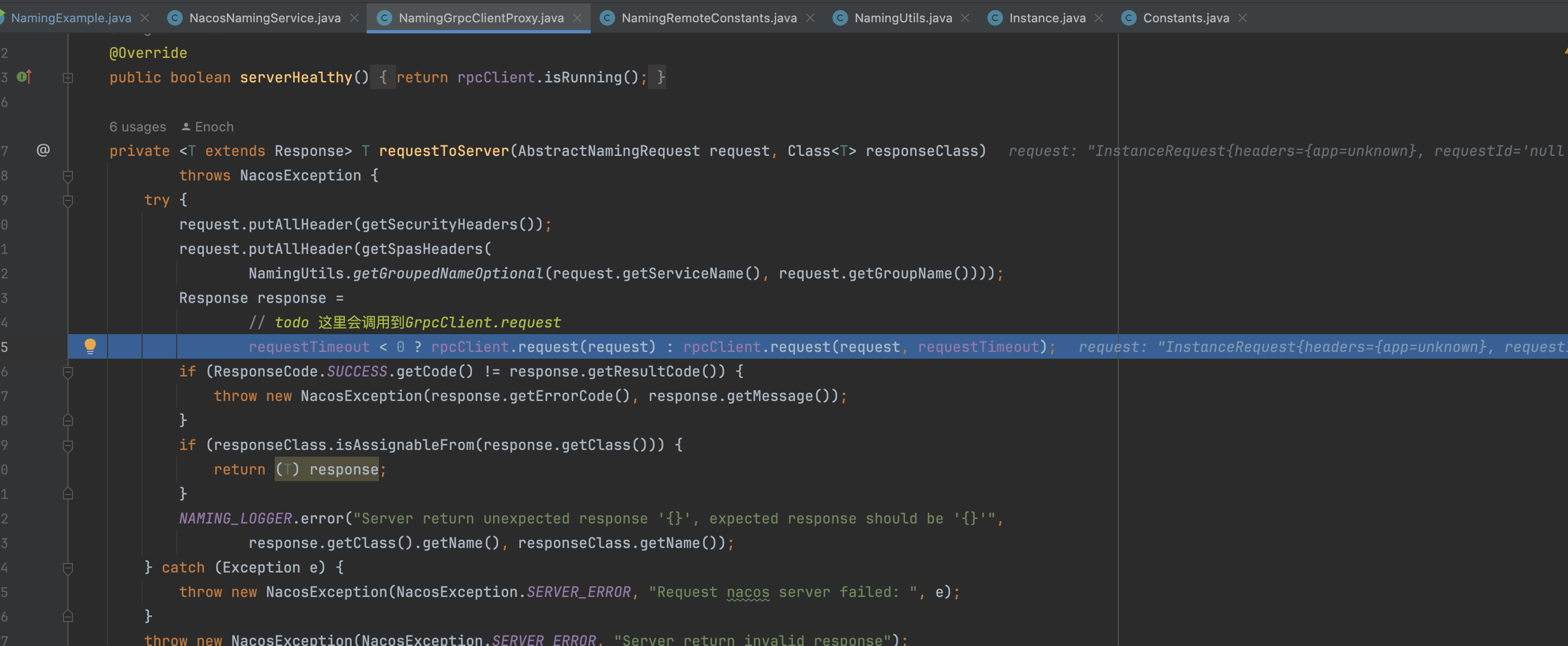Click the isAssignableFrom method call
Viewport: 1568px width, 646px height.
point(405,446)
